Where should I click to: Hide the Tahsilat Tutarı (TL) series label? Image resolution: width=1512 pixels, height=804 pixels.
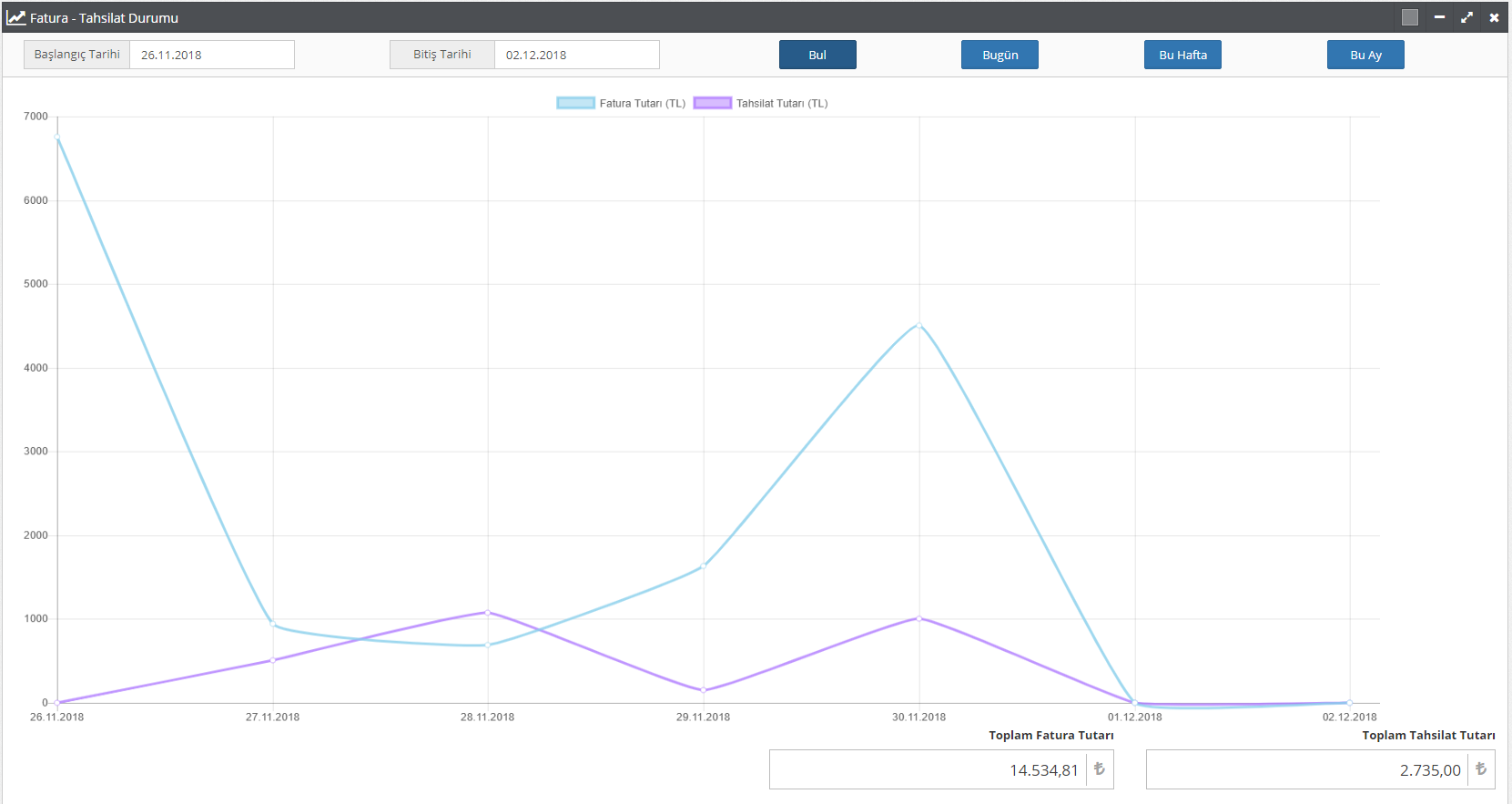[782, 104]
